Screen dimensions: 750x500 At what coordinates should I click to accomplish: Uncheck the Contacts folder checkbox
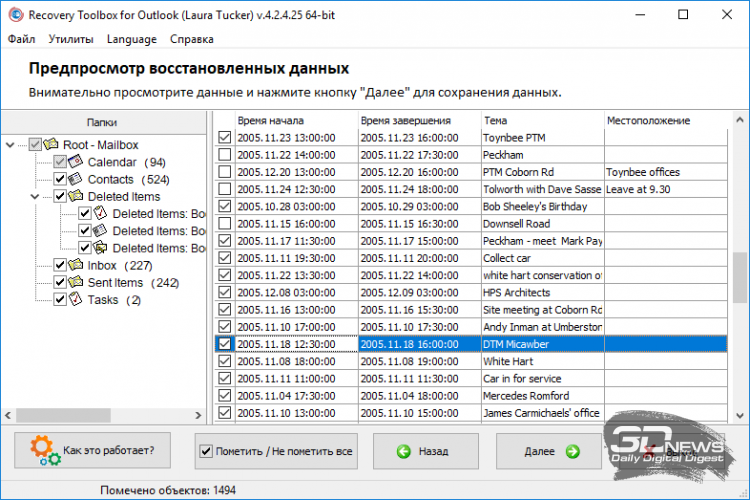tap(60, 179)
